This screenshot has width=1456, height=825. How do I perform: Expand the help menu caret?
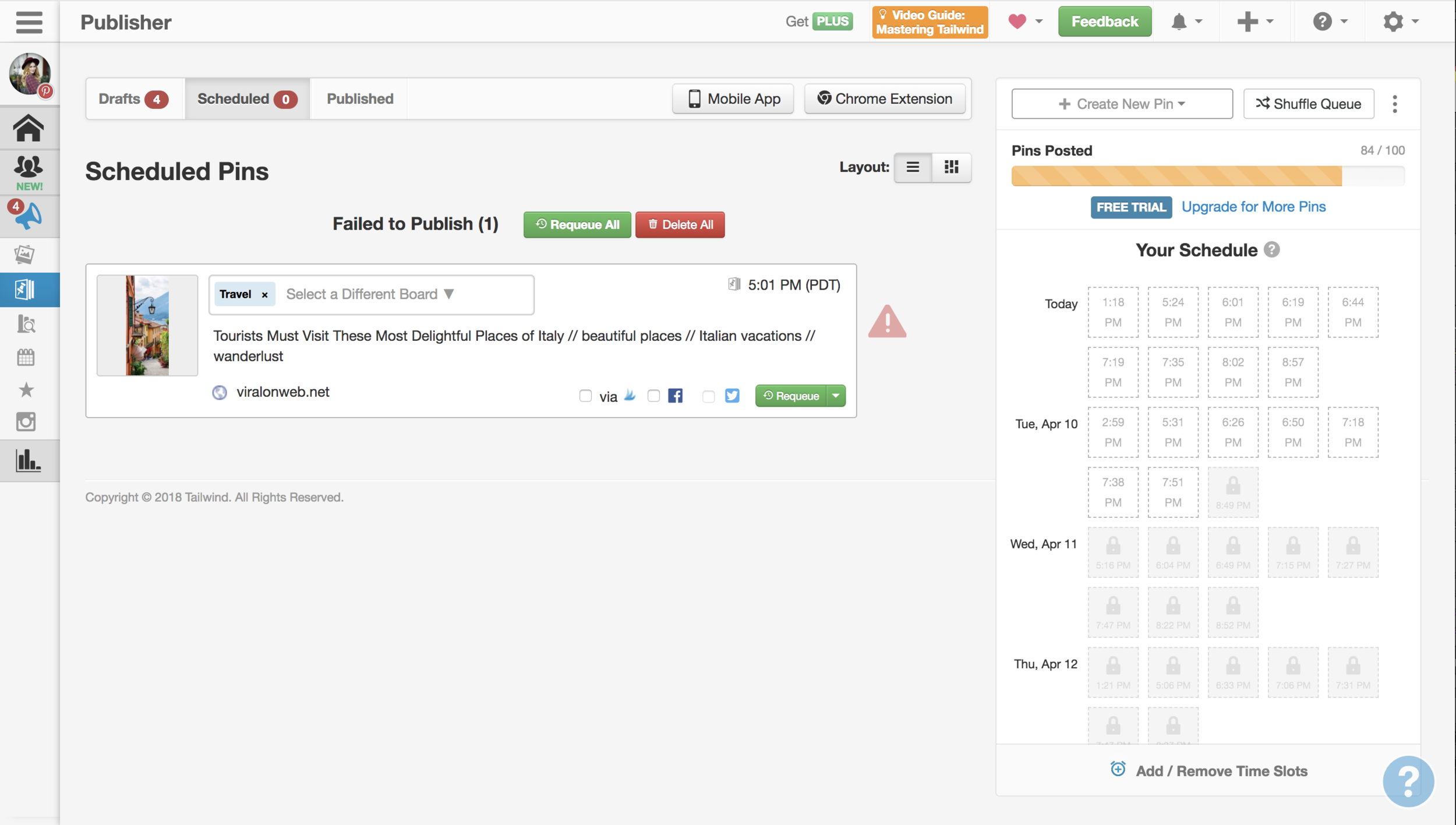pyautogui.click(x=1344, y=22)
